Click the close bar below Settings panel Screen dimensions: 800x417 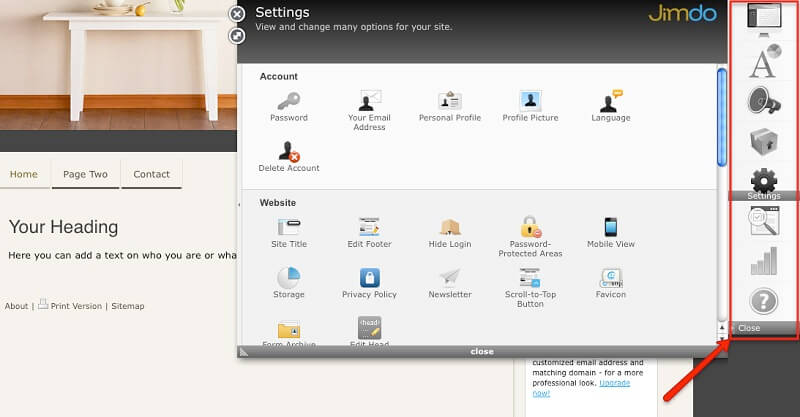click(482, 352)
